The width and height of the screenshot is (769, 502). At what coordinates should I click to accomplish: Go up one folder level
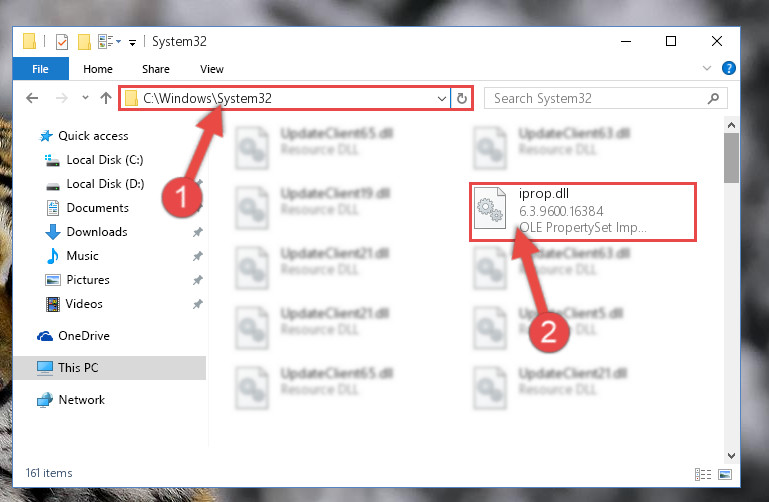(x=105, y=98)
